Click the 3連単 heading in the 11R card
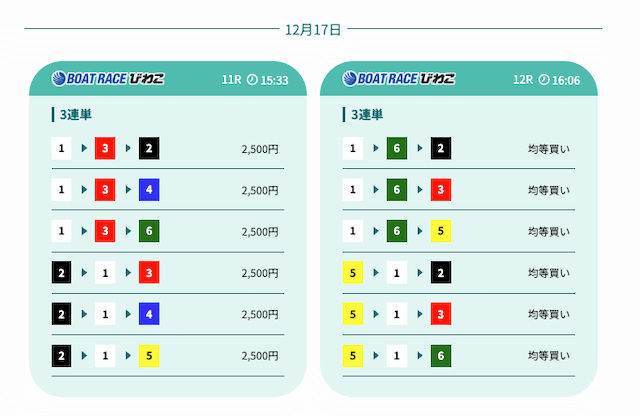The image size is (640, 416). 74,114
